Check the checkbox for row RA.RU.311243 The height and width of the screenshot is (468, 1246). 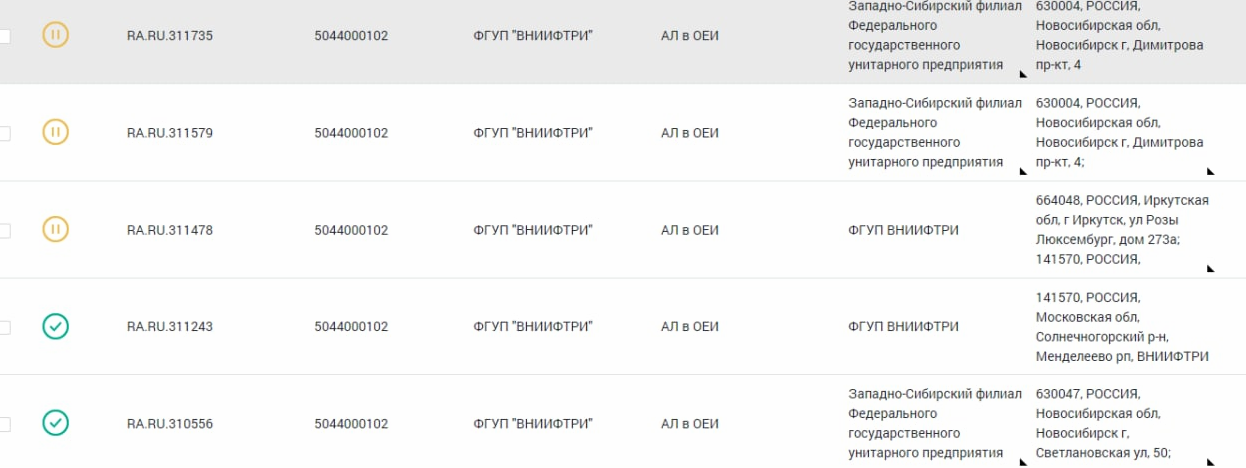click(4, 327)
